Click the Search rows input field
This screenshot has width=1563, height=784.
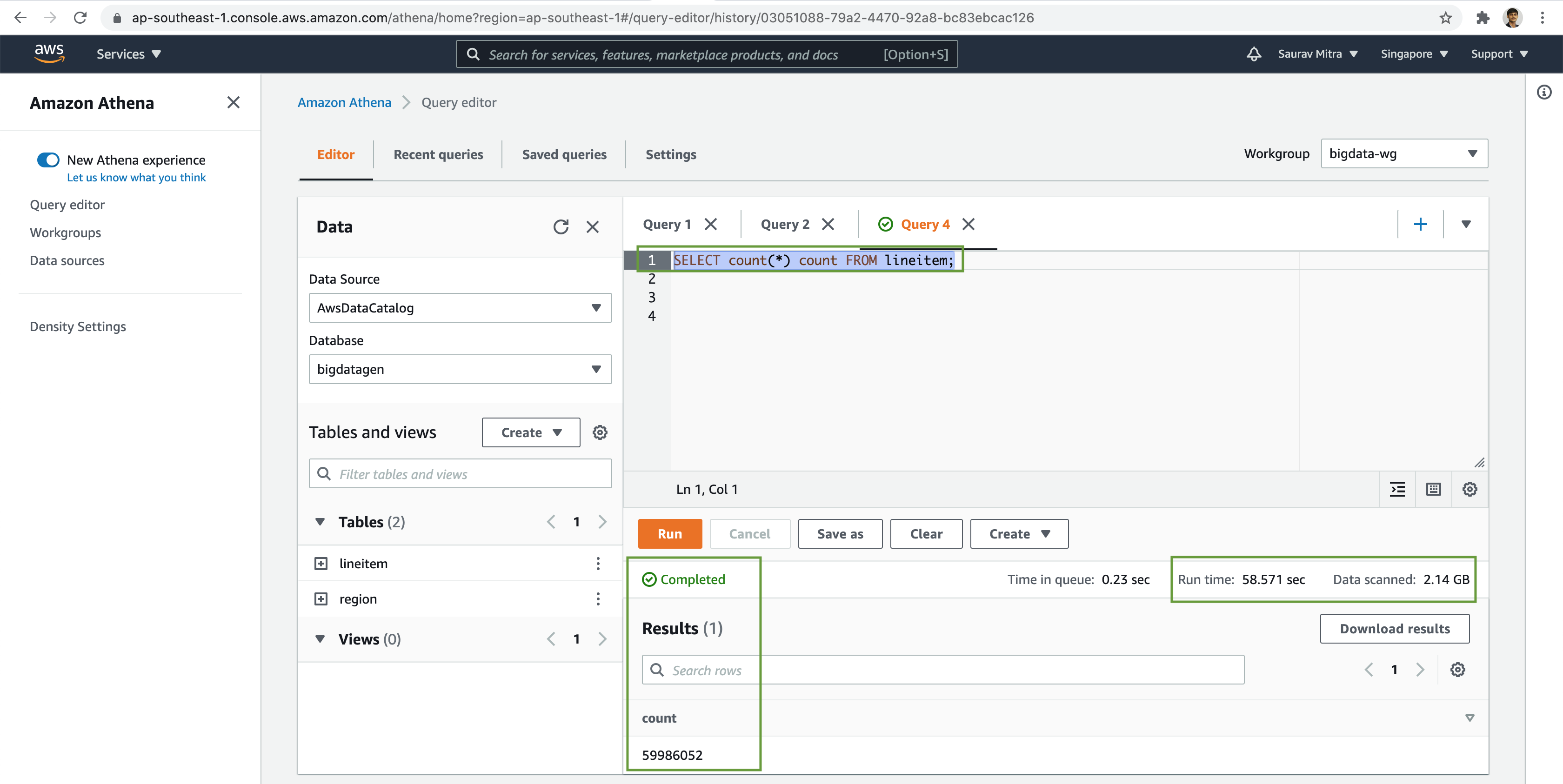942,670
